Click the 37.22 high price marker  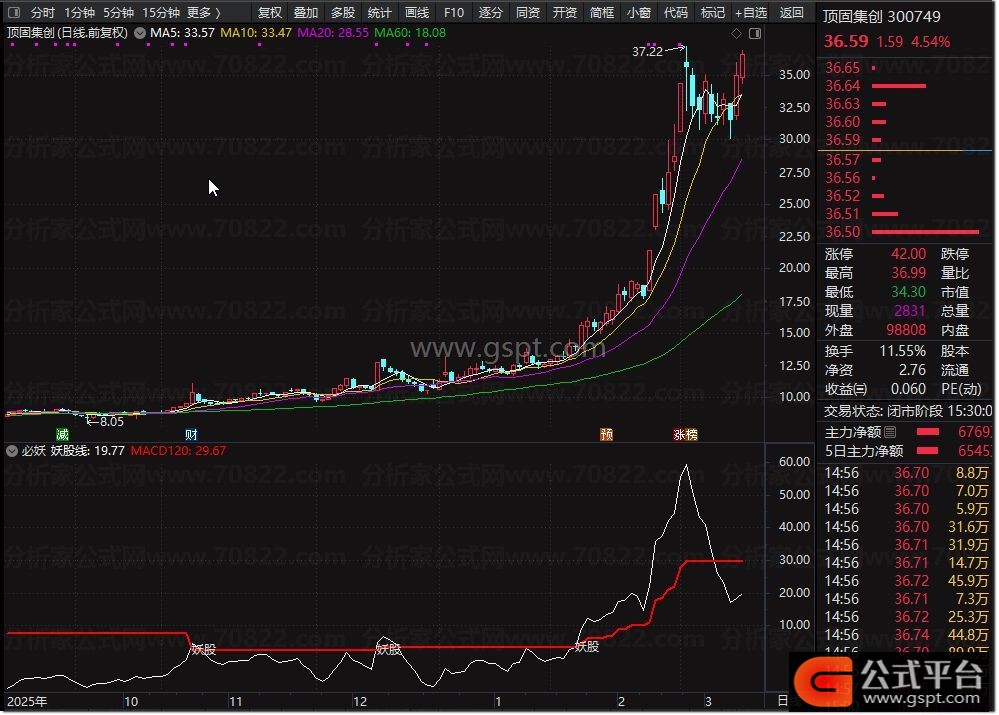[648, 51]
